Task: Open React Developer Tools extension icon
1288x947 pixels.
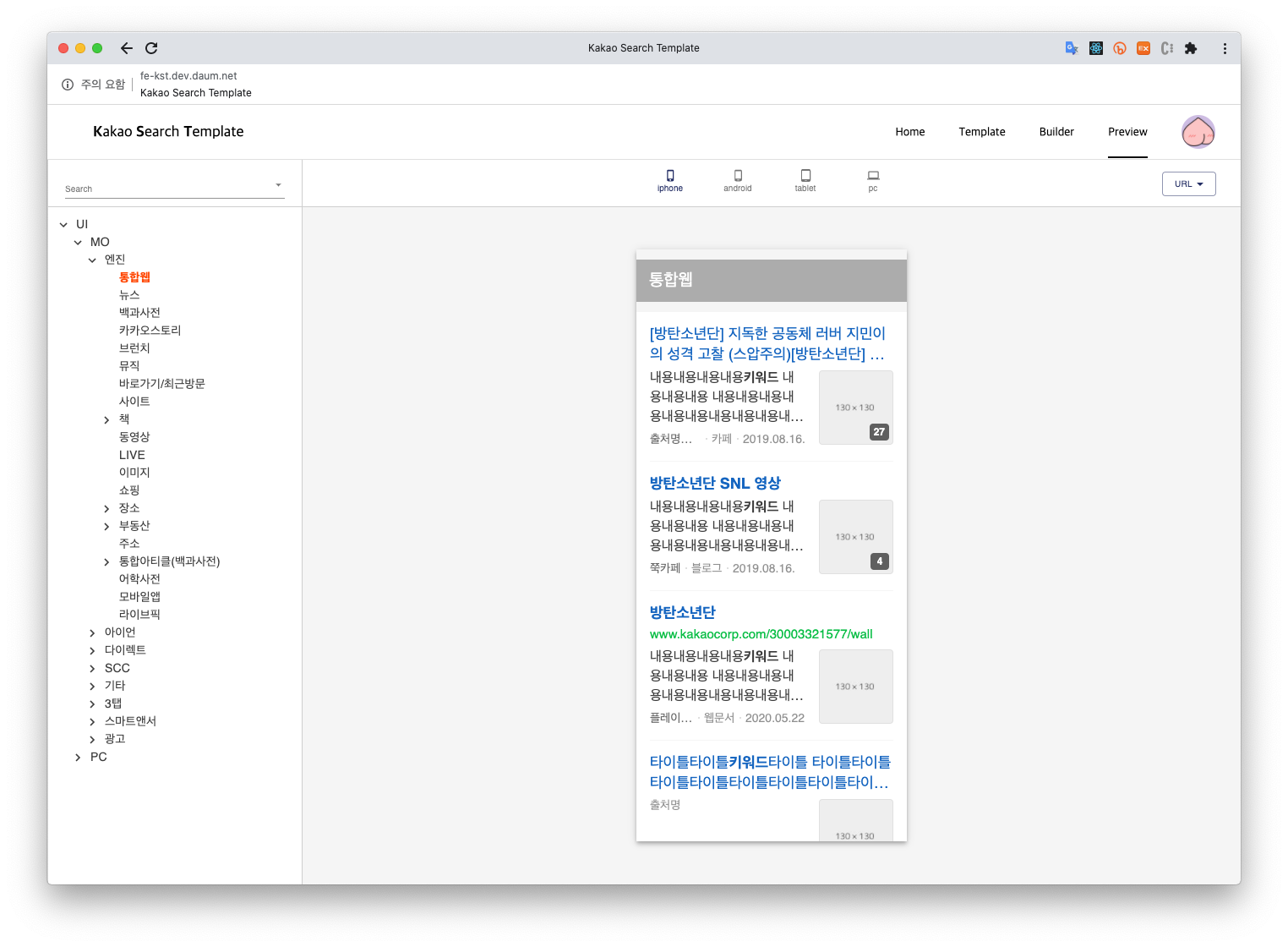Action: pyautogui.click(x=1096, y=48)
